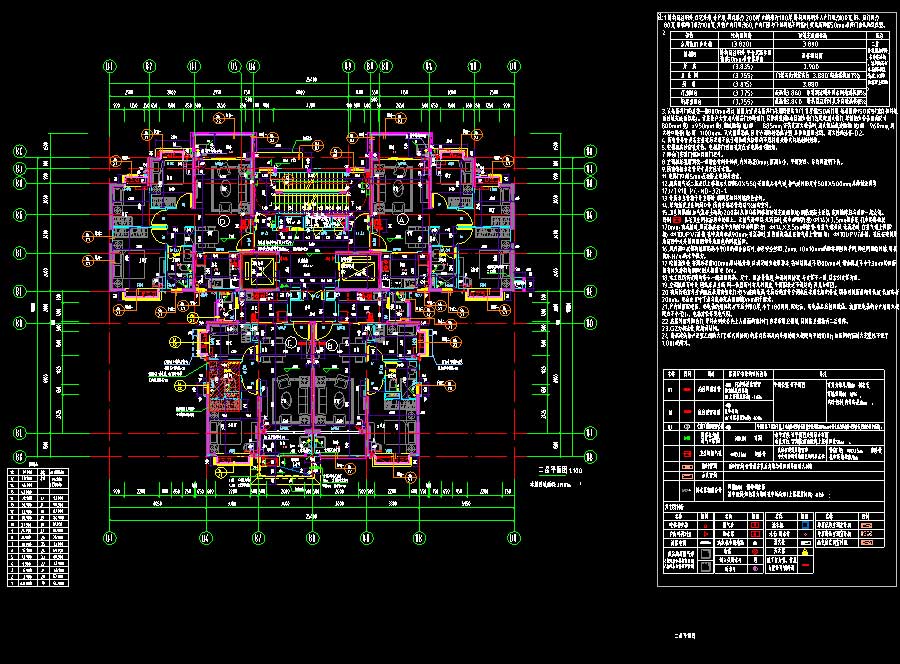Click the circled A unit label
The image size is (900, 664).
402,217
